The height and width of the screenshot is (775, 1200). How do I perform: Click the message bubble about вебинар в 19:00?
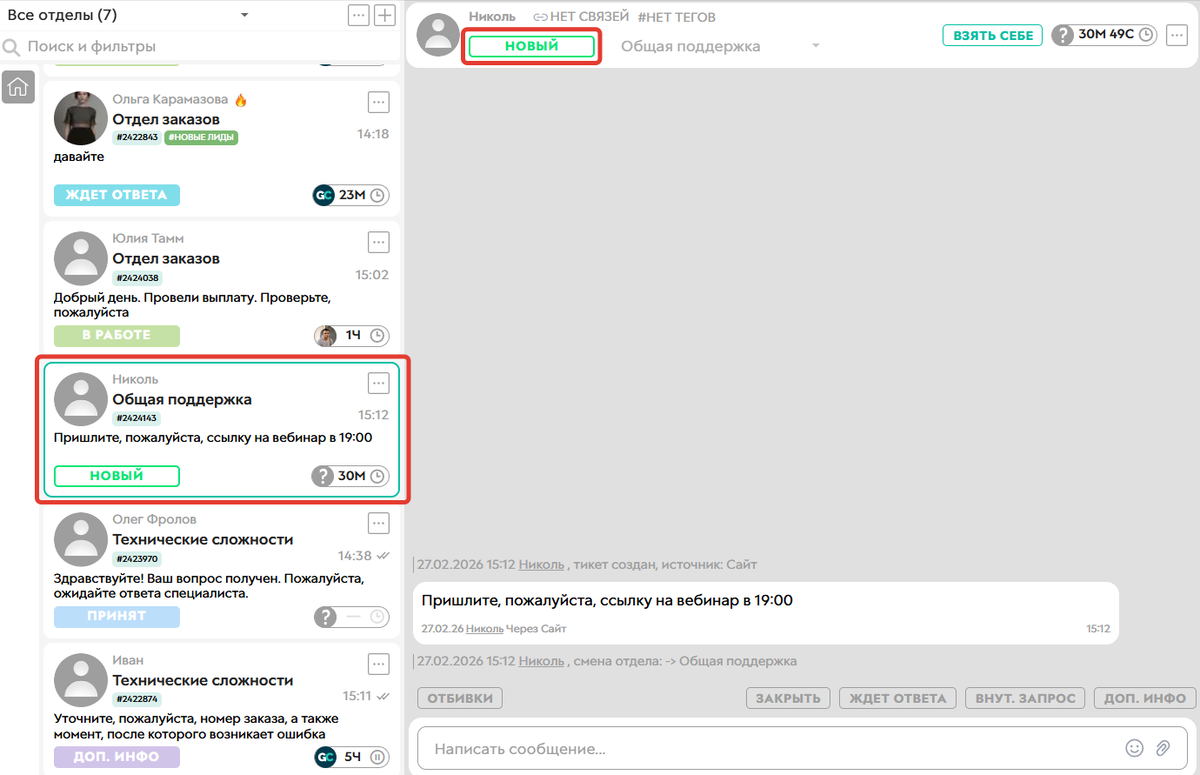(765, 612)
